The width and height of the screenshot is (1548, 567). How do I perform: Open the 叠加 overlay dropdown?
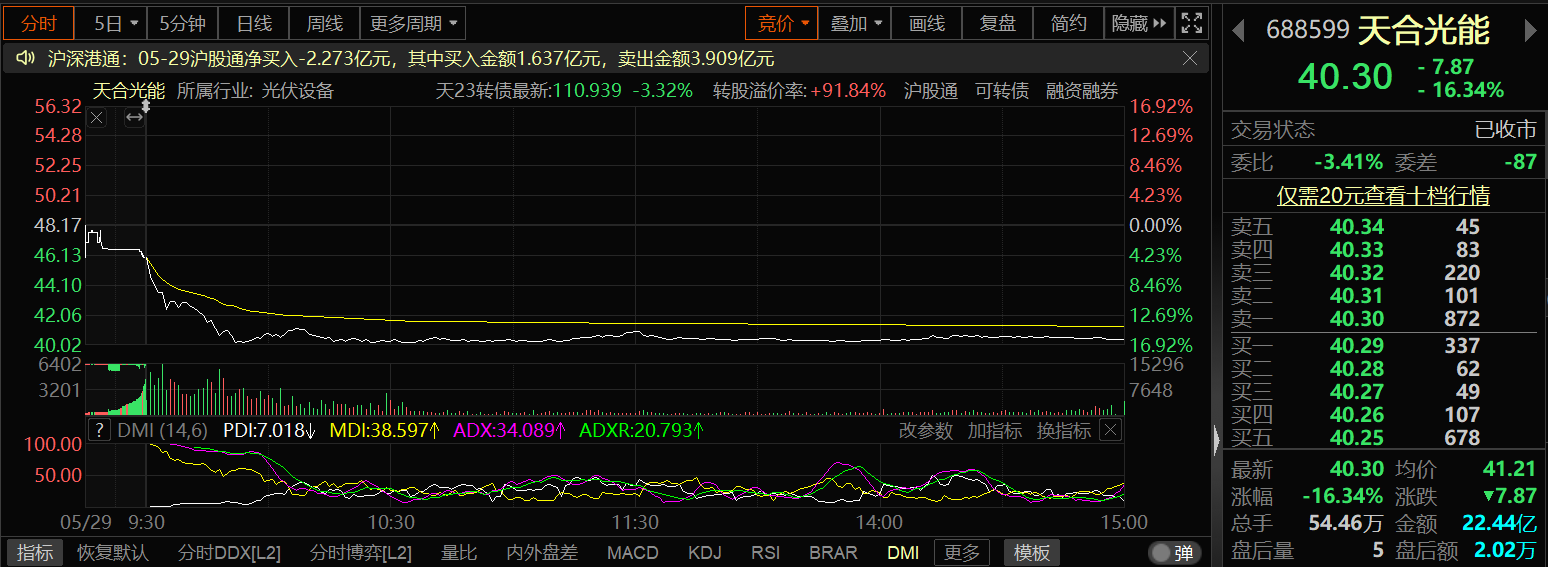click(855, 23)
